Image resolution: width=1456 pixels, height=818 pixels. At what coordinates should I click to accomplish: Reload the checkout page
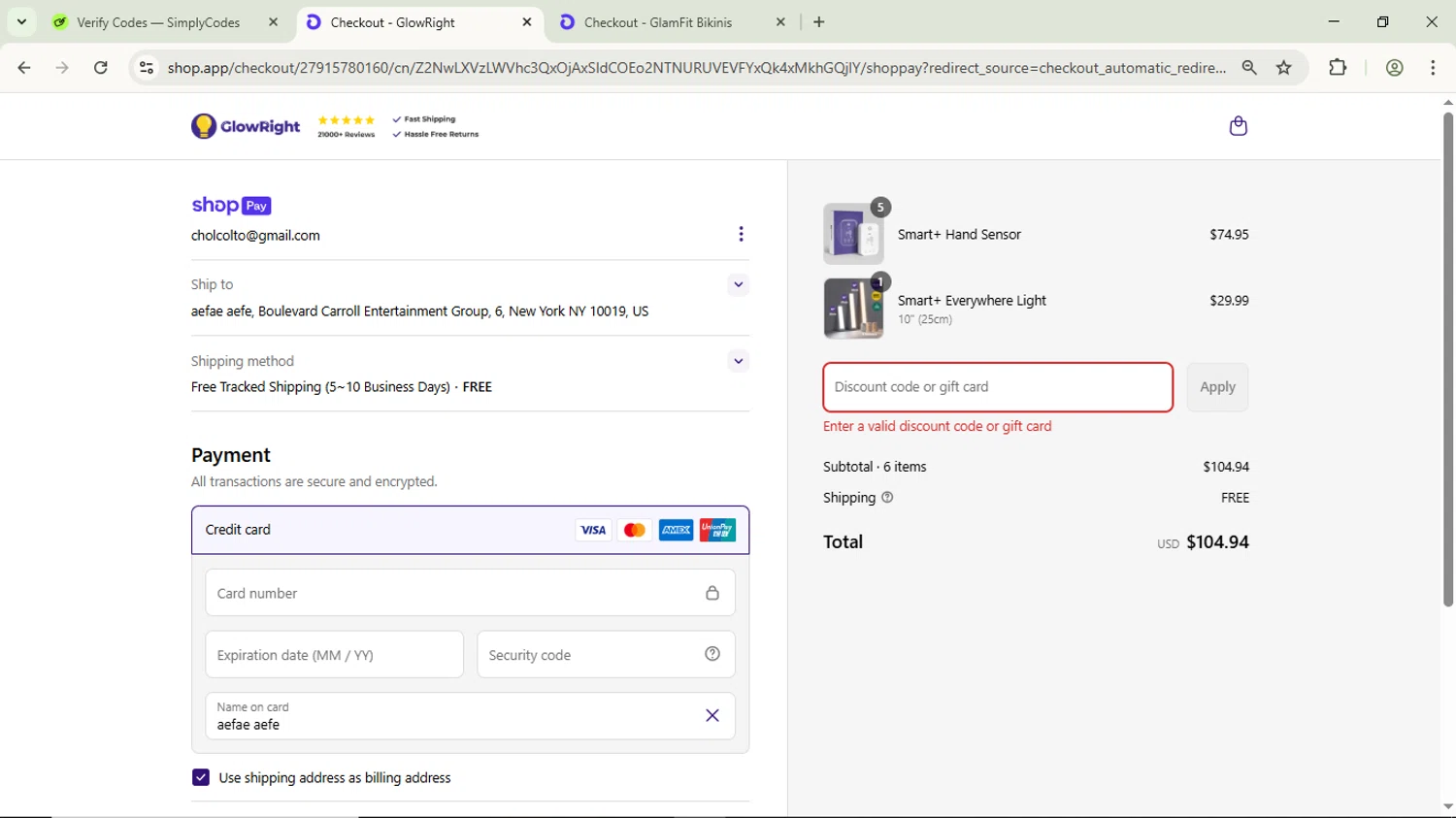coord(101,68)
